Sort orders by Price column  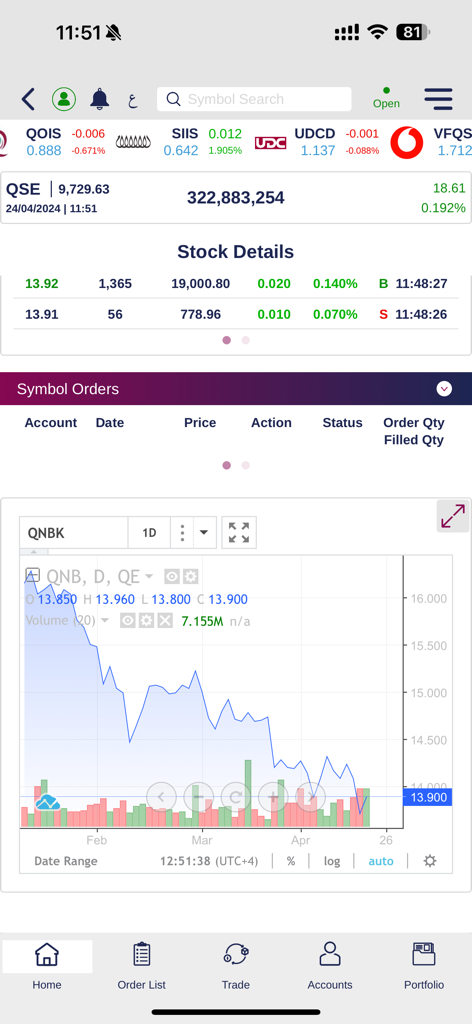point(200,423)
